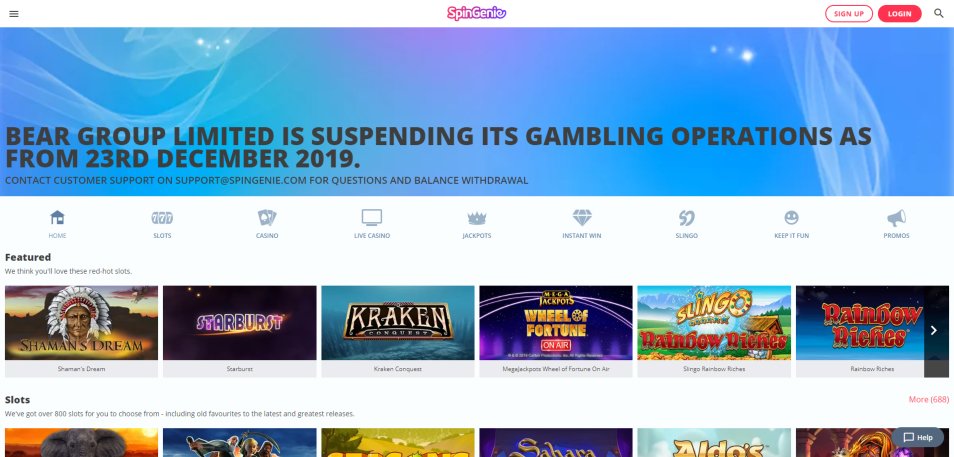Select Keep It Fun smiley icon
The height and width of the screenshot is (457, 954).
point(791,217)
